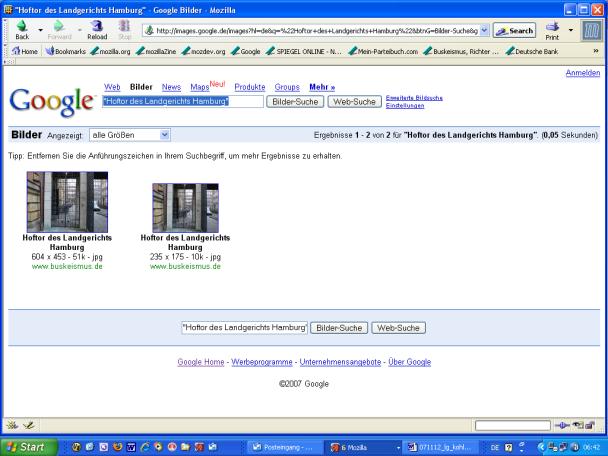Switch to the Groups tab
The height and width of the screenshot is (456, 608).
point(287,87)
